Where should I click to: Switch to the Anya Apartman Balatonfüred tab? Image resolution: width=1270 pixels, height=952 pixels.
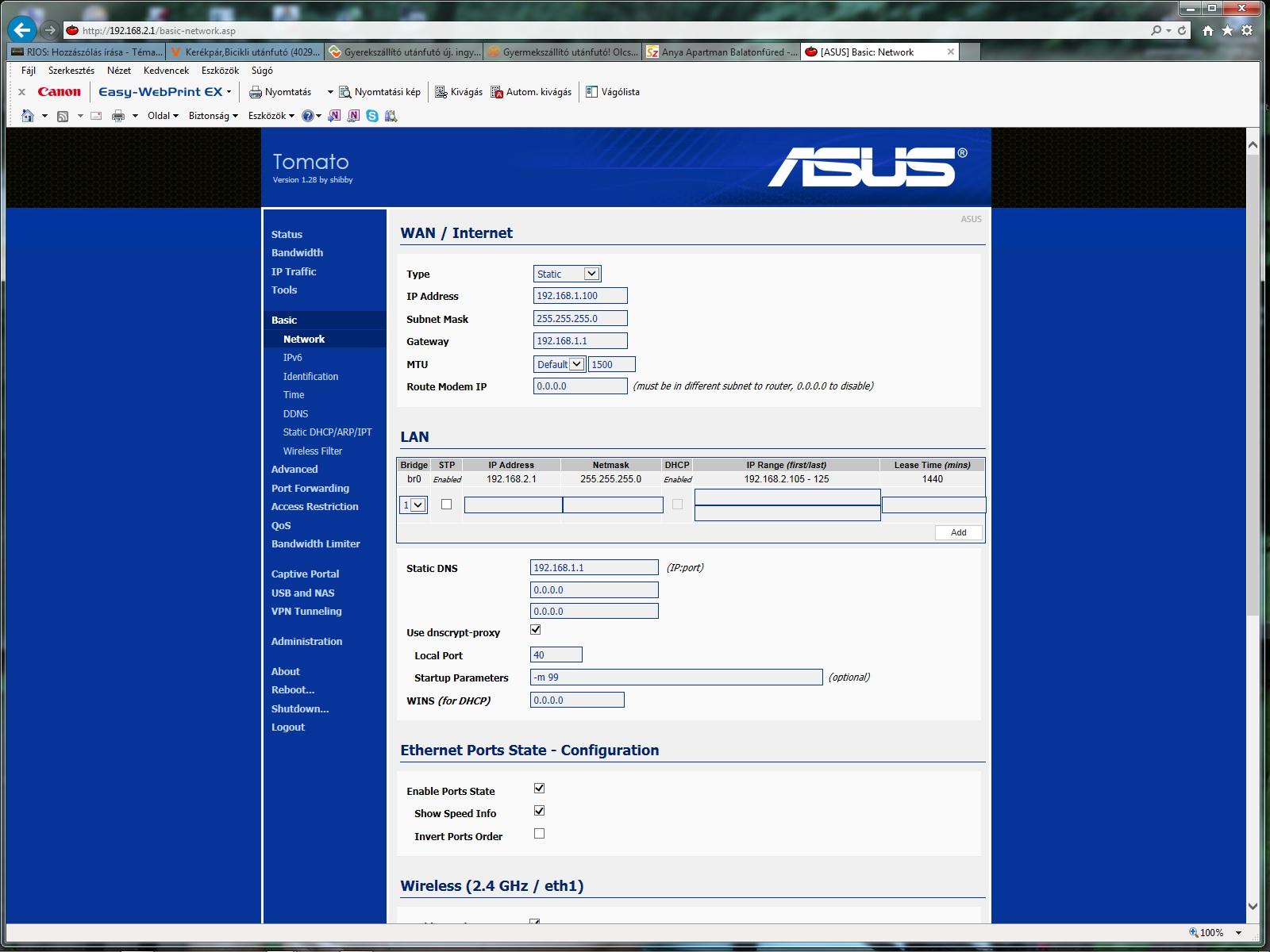(x=721, y=52)
